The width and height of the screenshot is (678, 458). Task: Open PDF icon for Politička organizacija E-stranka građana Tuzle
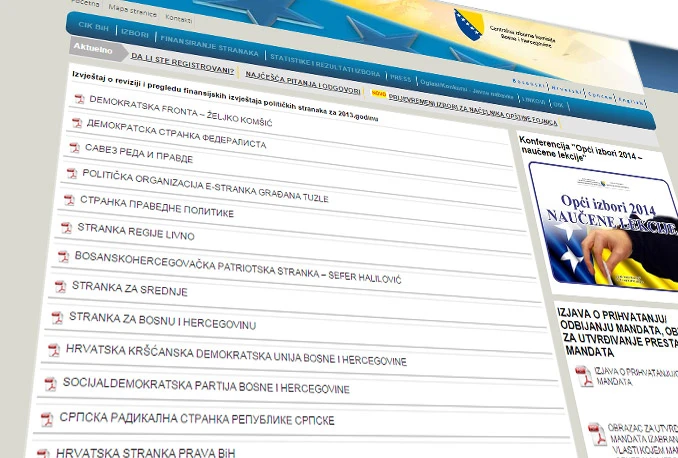(x=72, y=173)
